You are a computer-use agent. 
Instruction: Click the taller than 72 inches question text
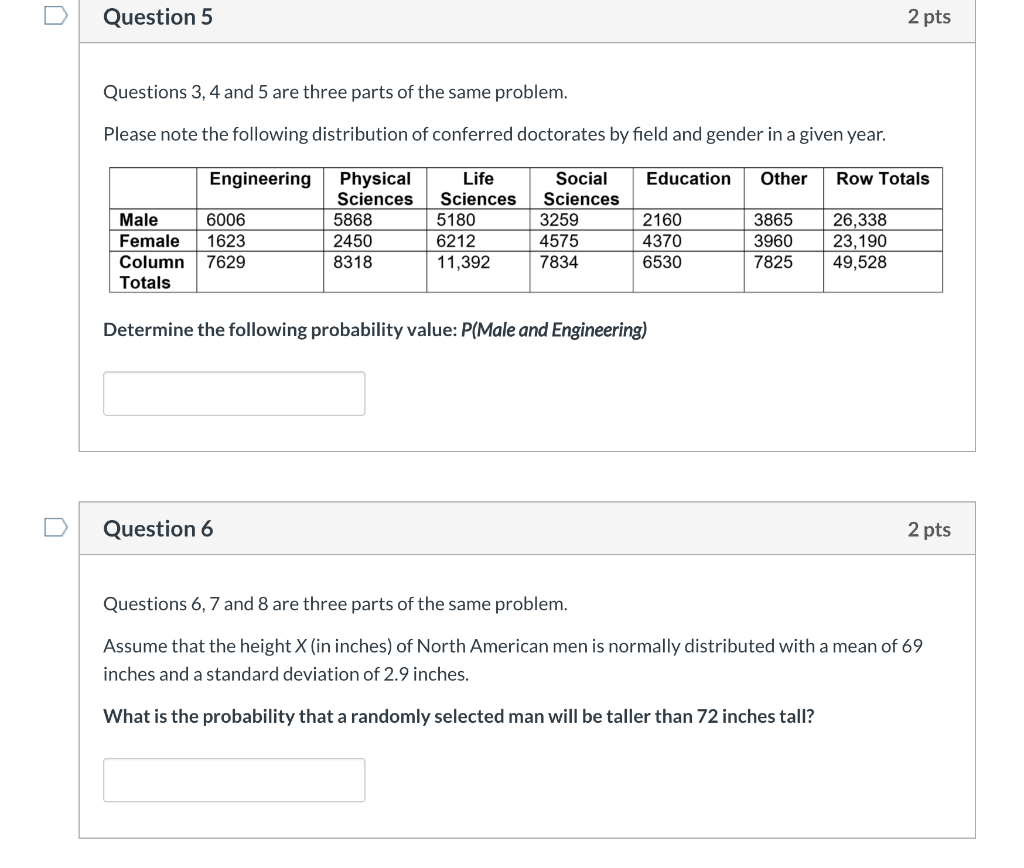pyautogui.click(x=457, y=716)
